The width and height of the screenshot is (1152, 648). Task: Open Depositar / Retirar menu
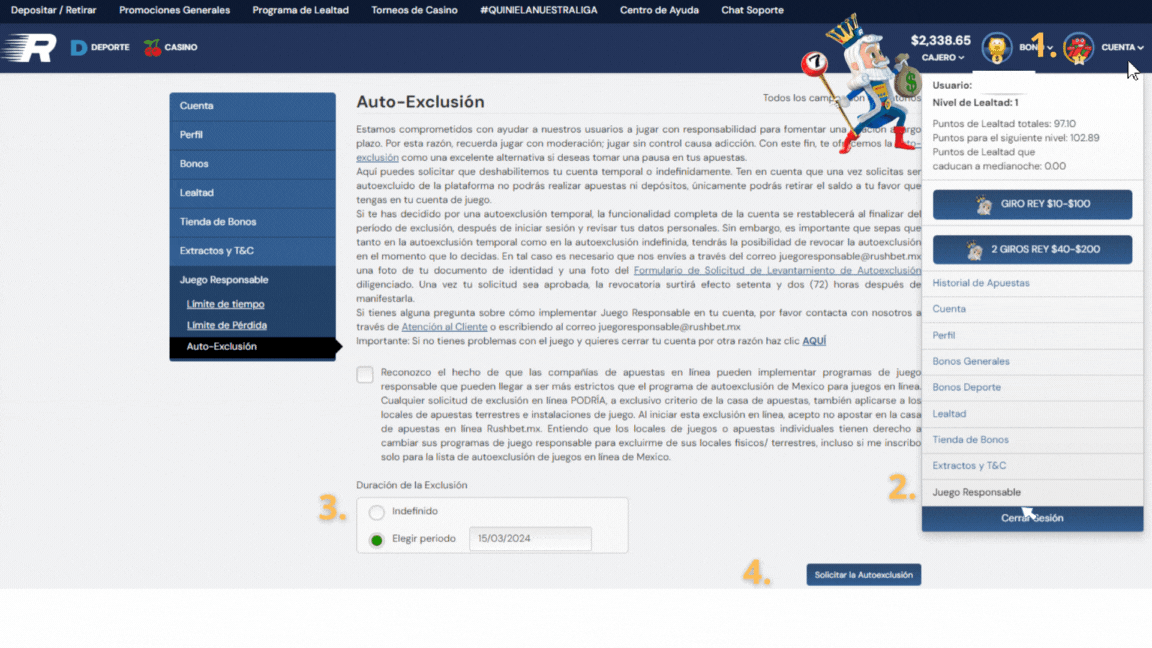pos(54,10)
